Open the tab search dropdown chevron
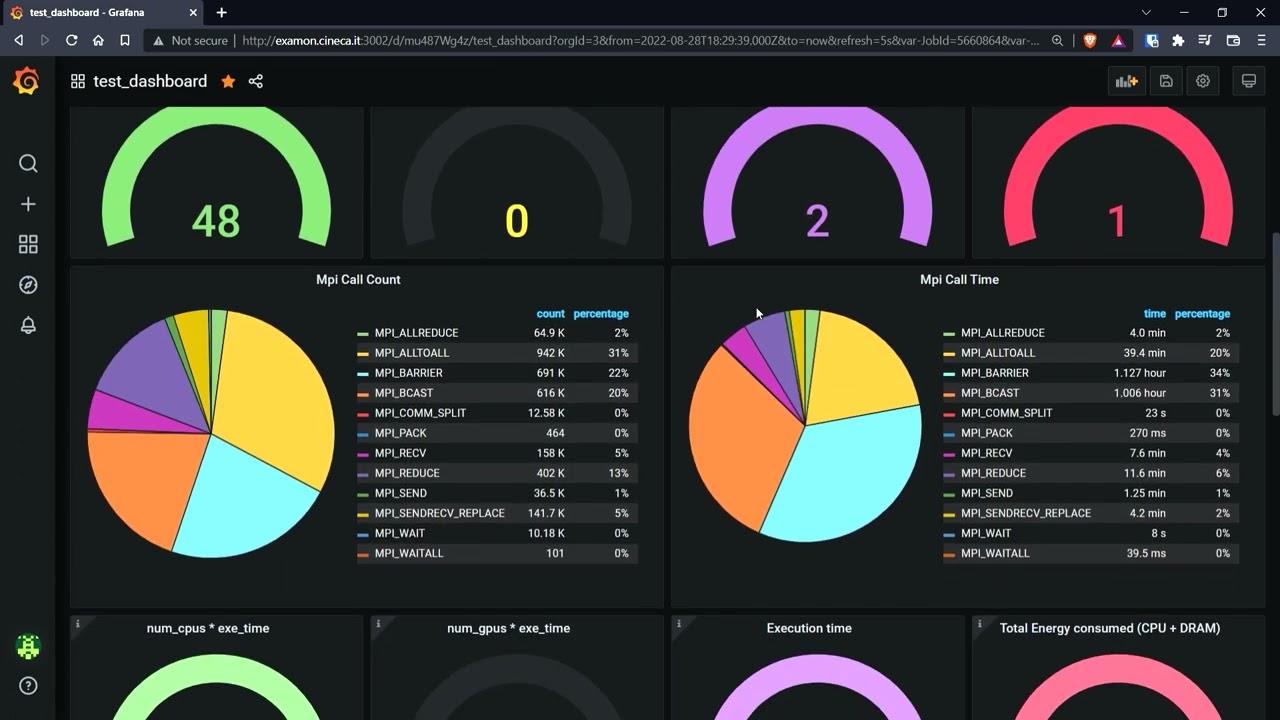Image resolution: width=1280 pixels, height=720 pixels. point(1146,12)
